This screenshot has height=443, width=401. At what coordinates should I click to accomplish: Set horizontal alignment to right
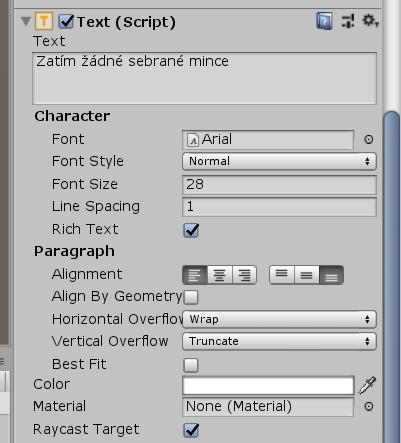[x=244, y=275]
